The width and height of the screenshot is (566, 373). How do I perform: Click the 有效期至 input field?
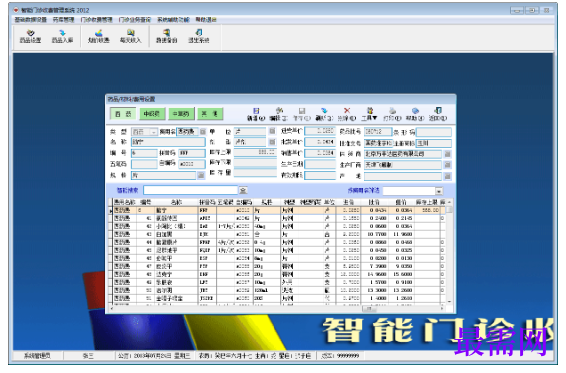[x=320, y=175]
